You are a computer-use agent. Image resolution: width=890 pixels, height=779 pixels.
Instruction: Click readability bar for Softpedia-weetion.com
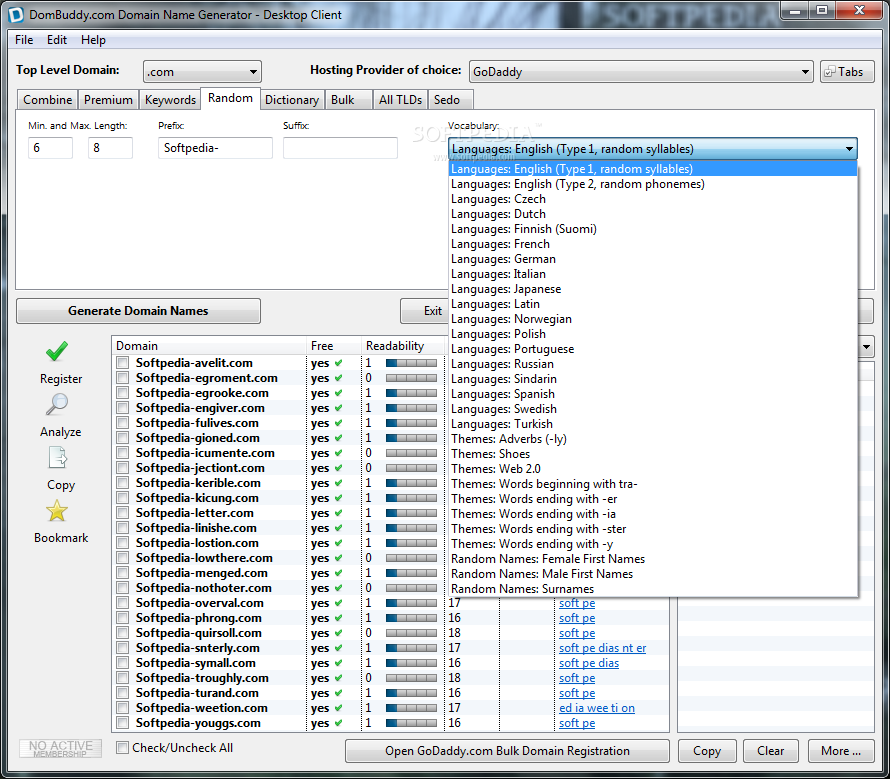tap(412, 708)
